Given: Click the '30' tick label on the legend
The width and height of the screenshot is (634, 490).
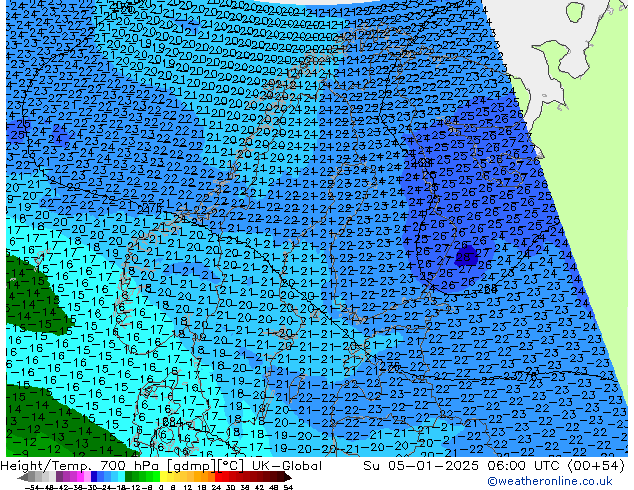Looking at the screenshot, I should tap(230, 487).
